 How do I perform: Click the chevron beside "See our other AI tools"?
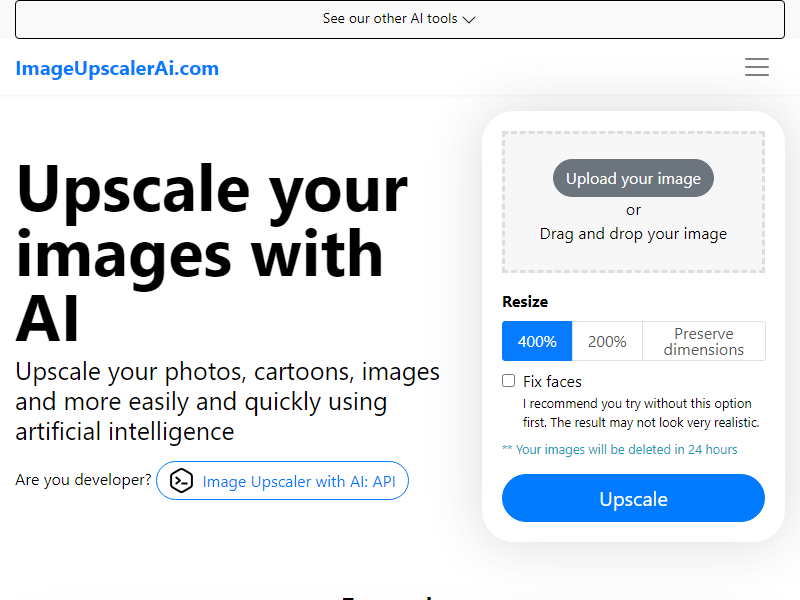(470, 19)
